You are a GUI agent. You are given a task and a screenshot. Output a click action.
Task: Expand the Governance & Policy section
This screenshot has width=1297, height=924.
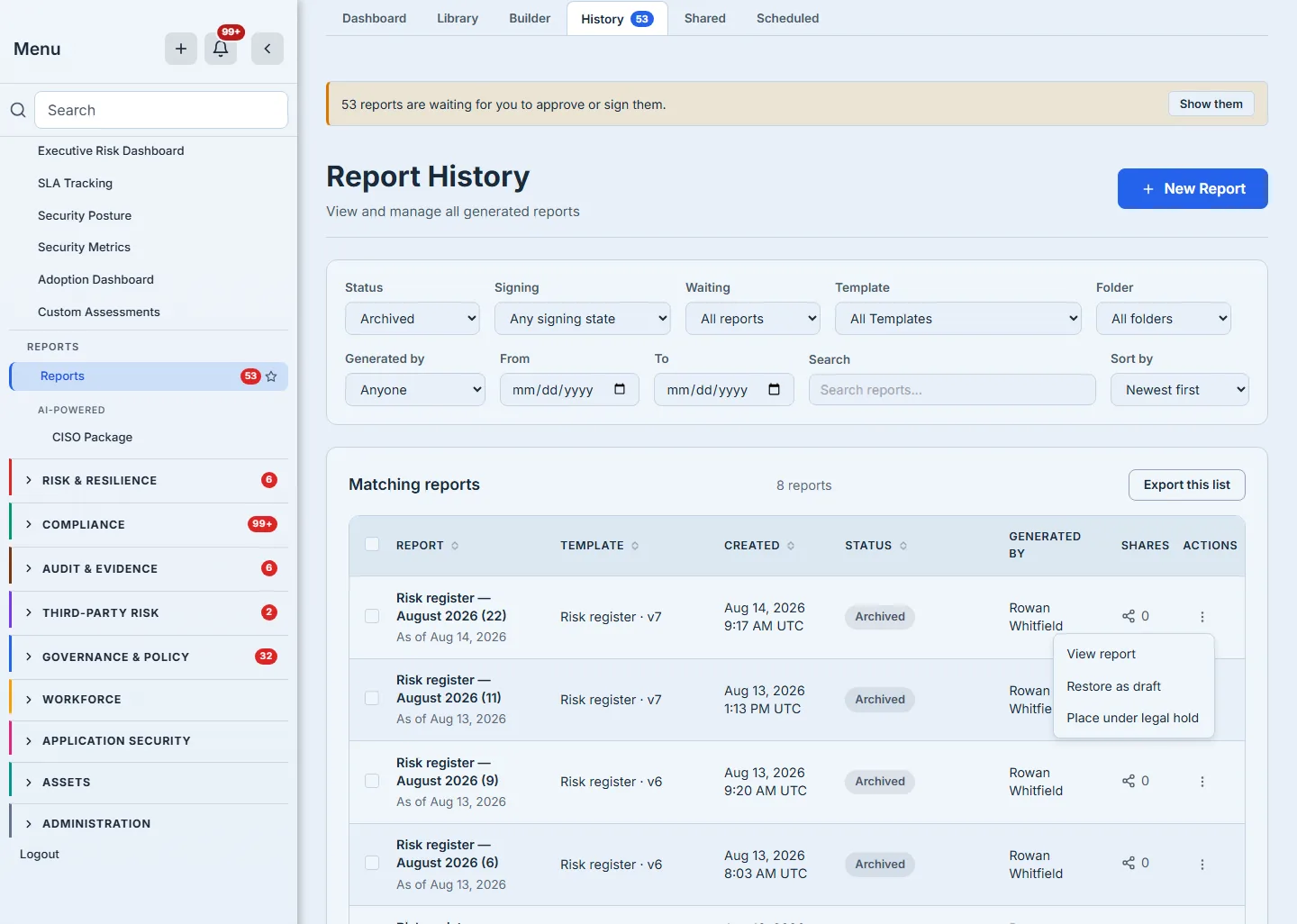[x=149, y=657]
